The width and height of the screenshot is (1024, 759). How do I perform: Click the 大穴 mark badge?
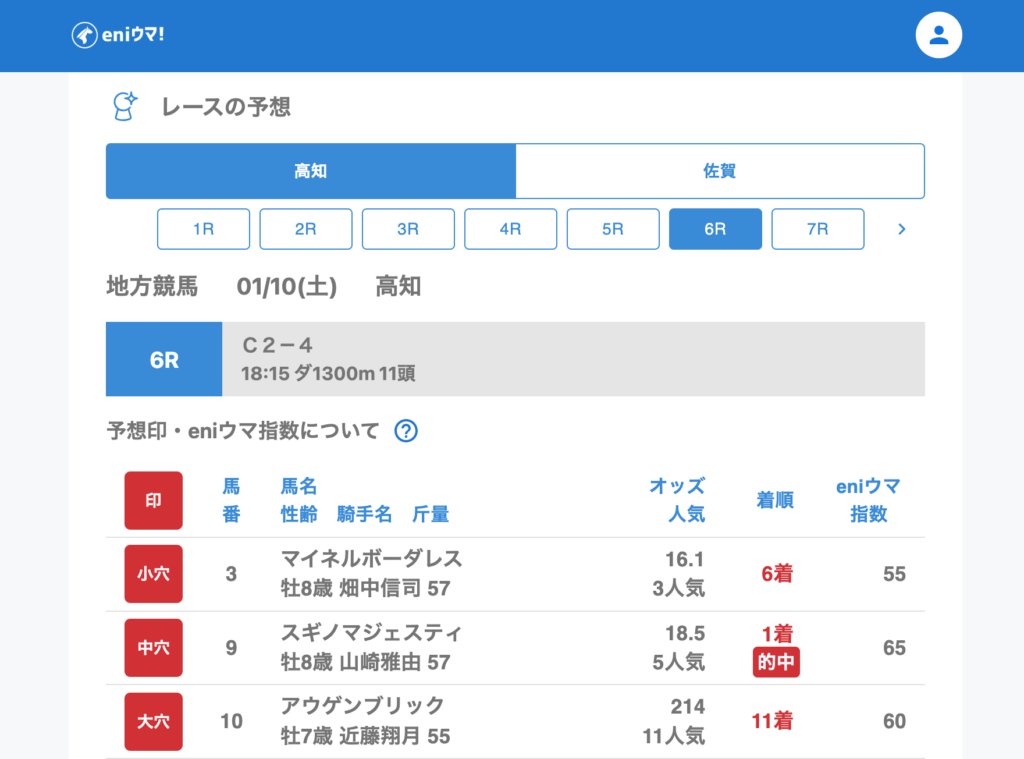153,721
